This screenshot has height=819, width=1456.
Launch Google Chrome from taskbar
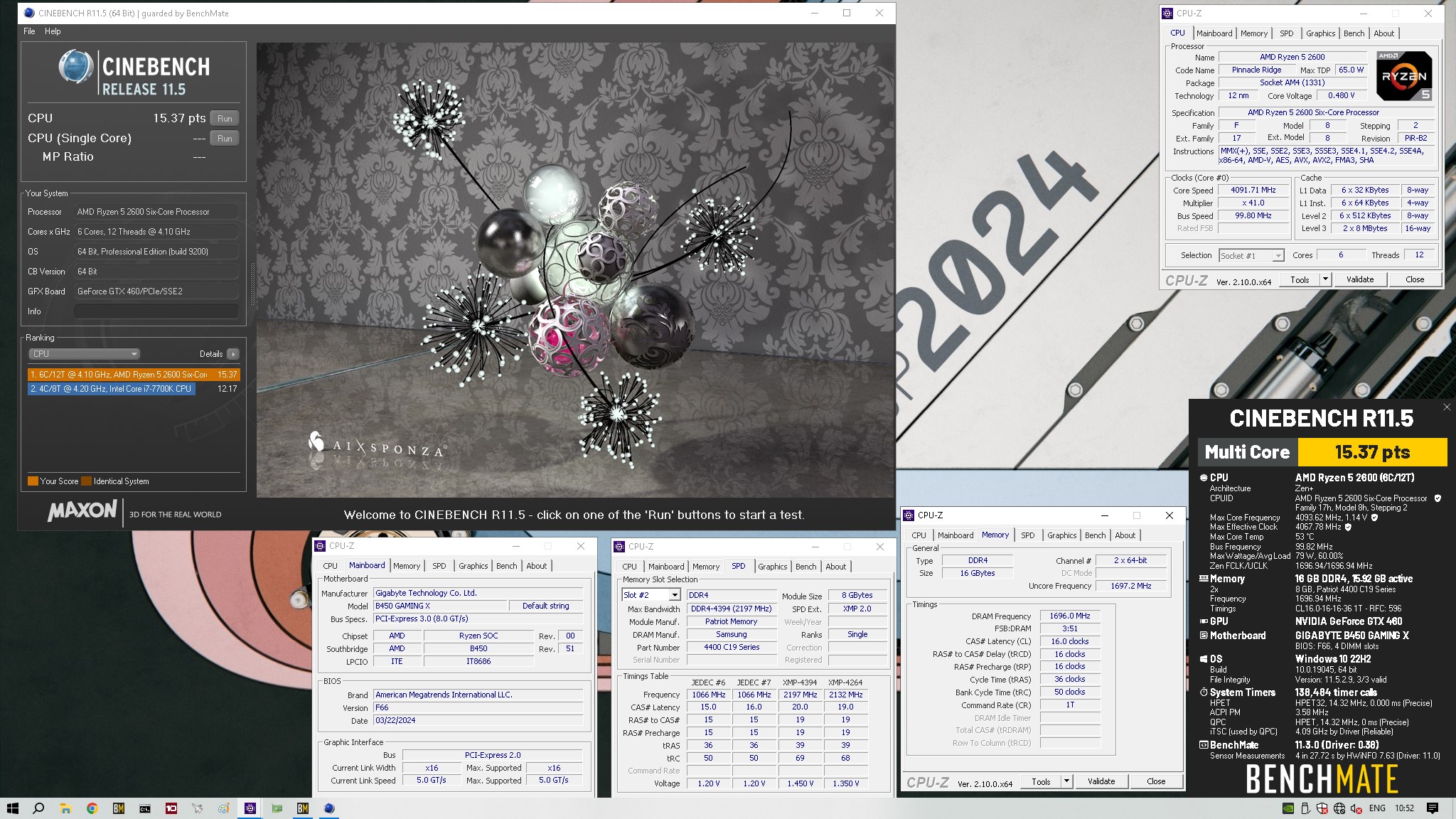[92, 808]
